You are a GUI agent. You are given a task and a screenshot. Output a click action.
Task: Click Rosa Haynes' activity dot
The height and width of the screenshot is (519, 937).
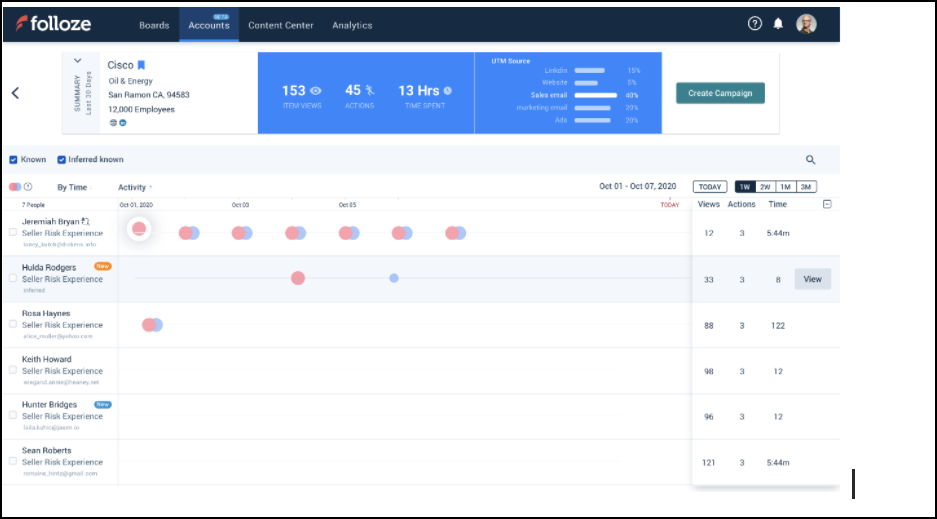152,325
